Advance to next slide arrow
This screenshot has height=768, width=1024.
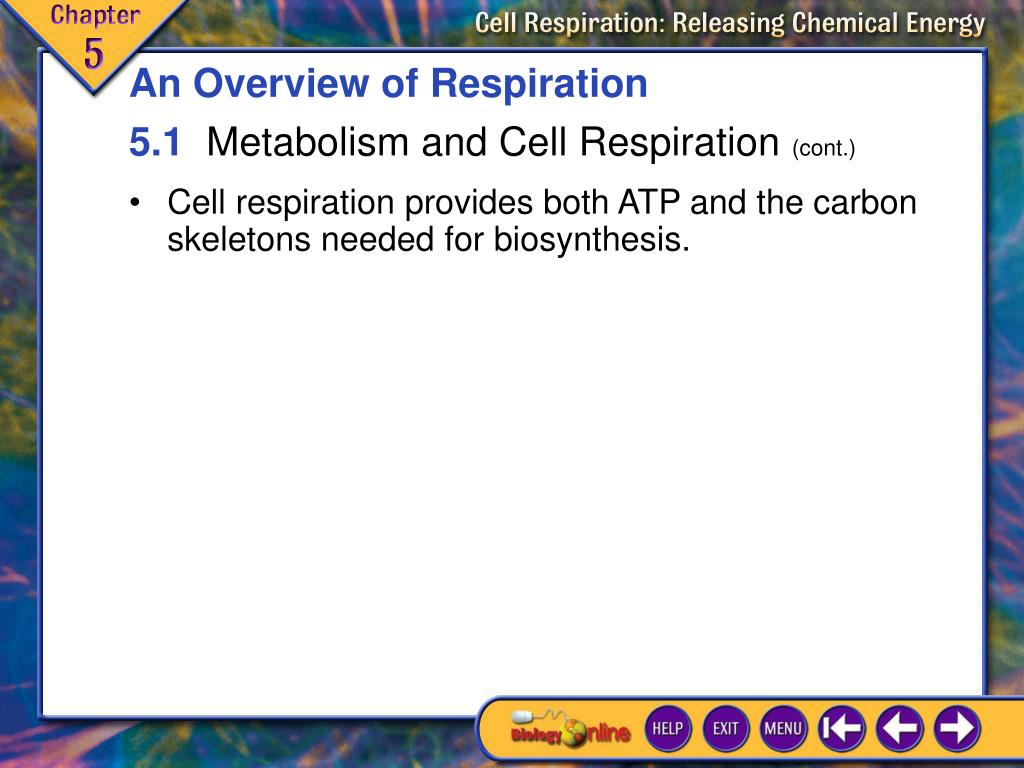point(957,728)
